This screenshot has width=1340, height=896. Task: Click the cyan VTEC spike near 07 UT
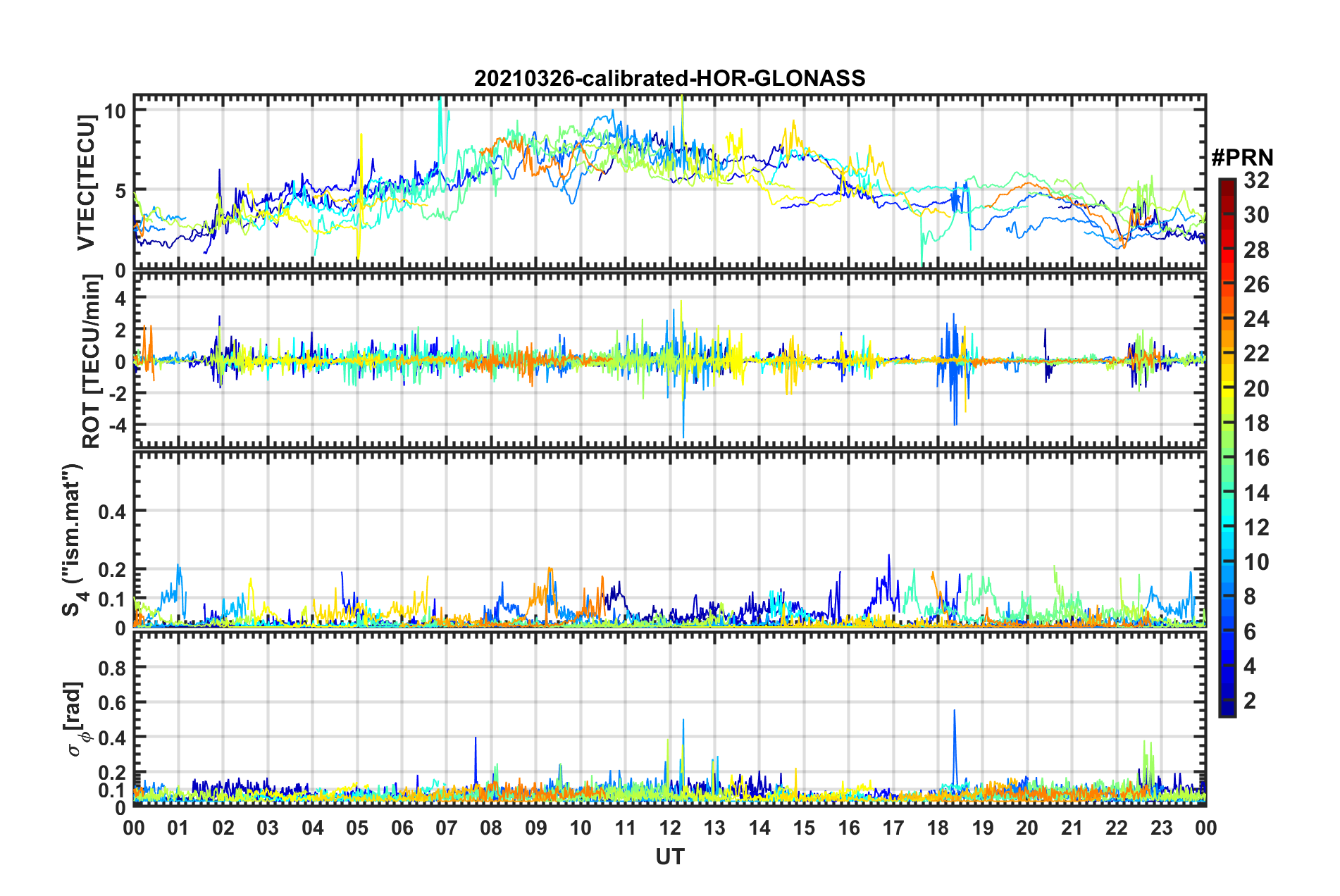coord(441,123)
